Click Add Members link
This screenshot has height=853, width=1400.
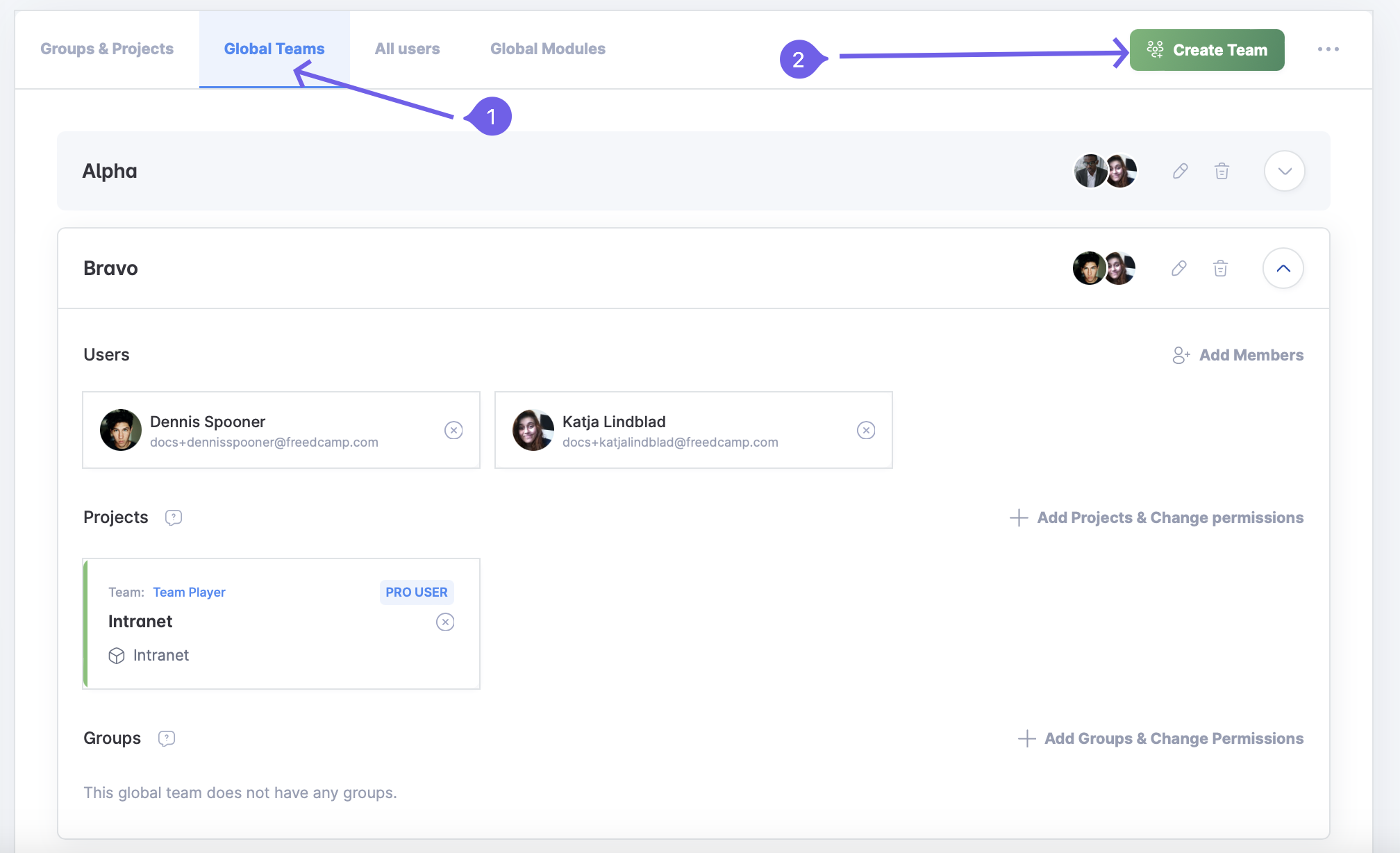point(1237,355)
